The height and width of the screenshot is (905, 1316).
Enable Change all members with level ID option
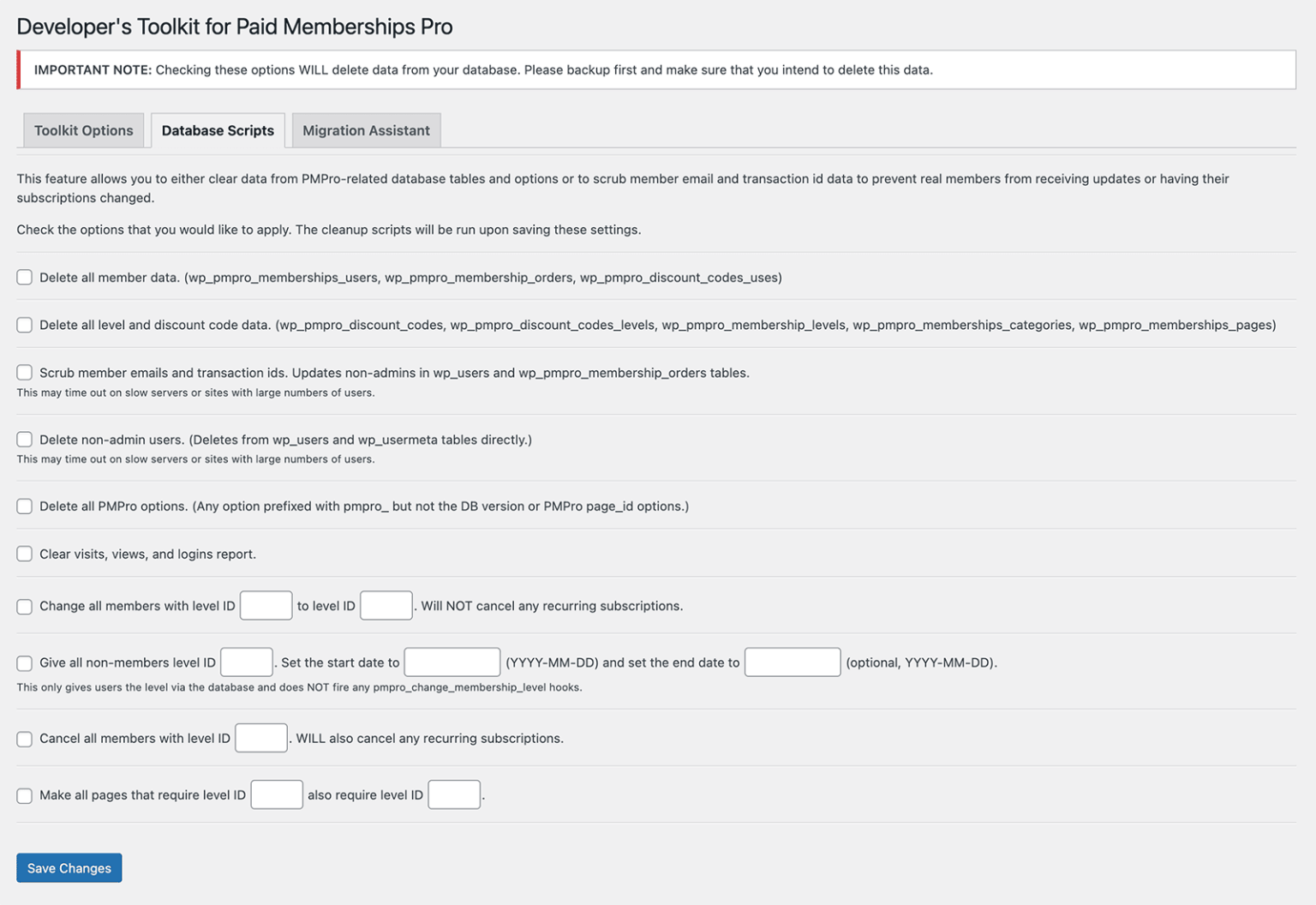[x=24, y=606]
